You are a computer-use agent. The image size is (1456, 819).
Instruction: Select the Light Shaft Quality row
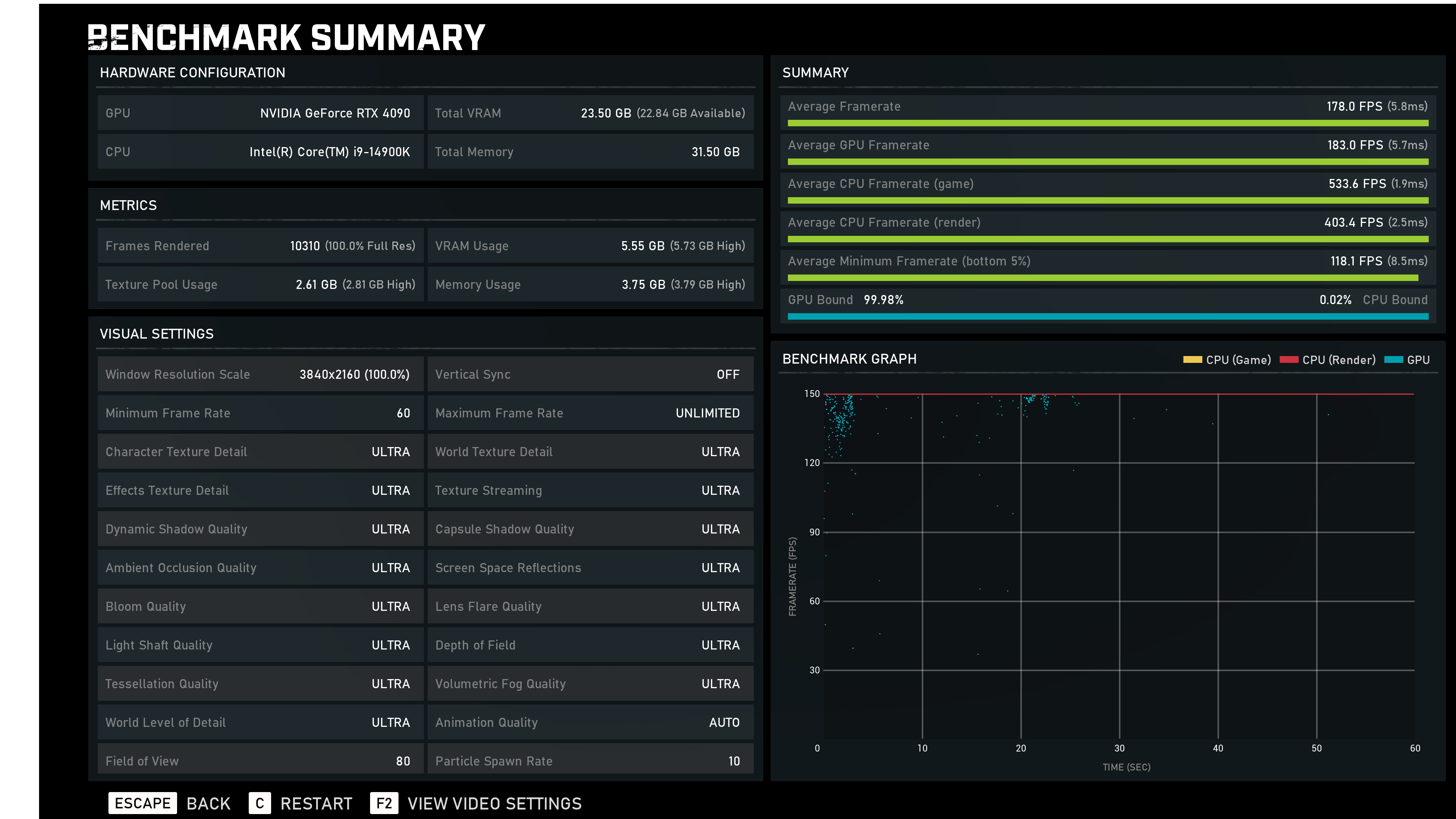(260, 645)
